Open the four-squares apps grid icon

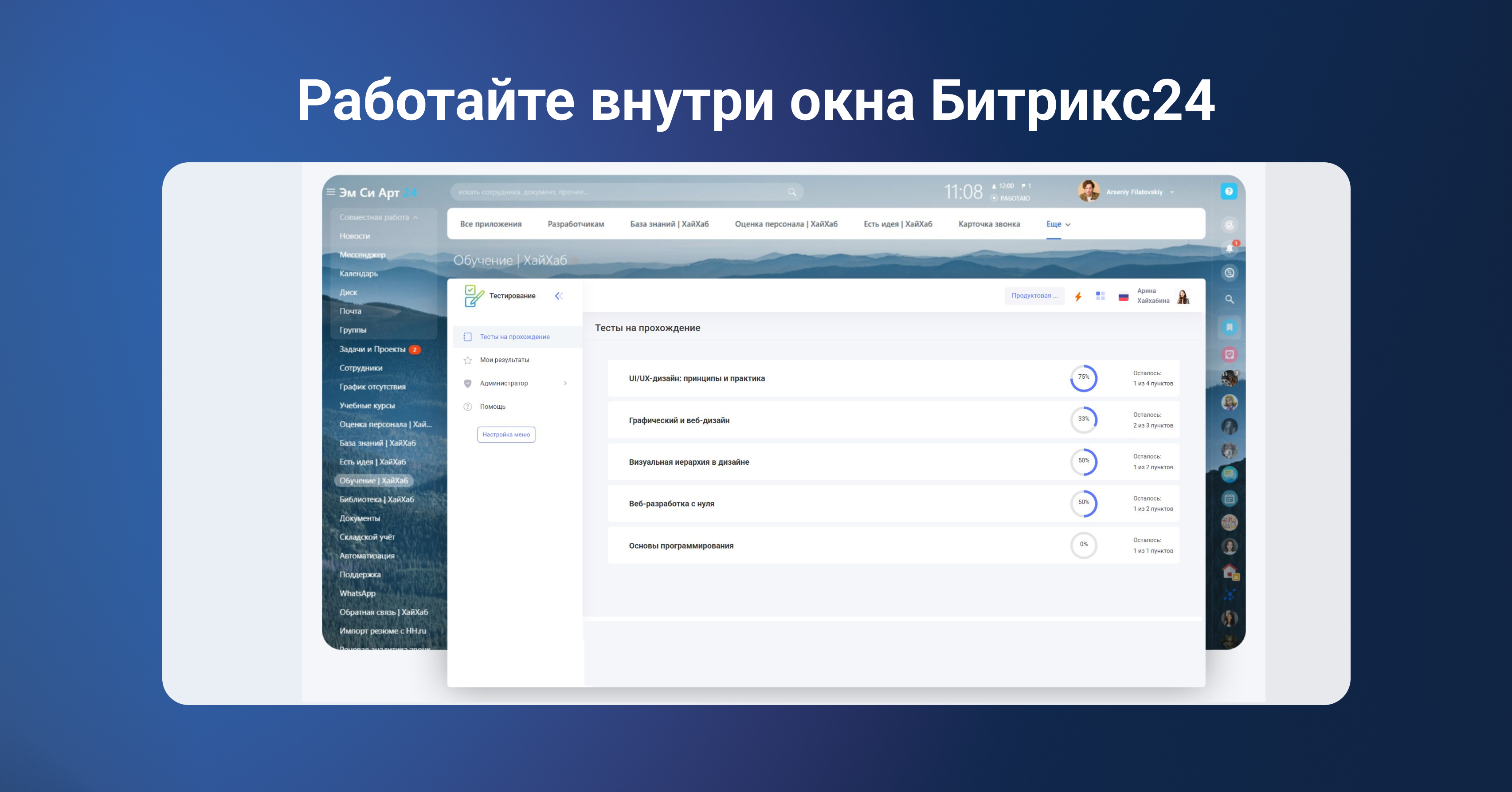tap(1100, 296)
